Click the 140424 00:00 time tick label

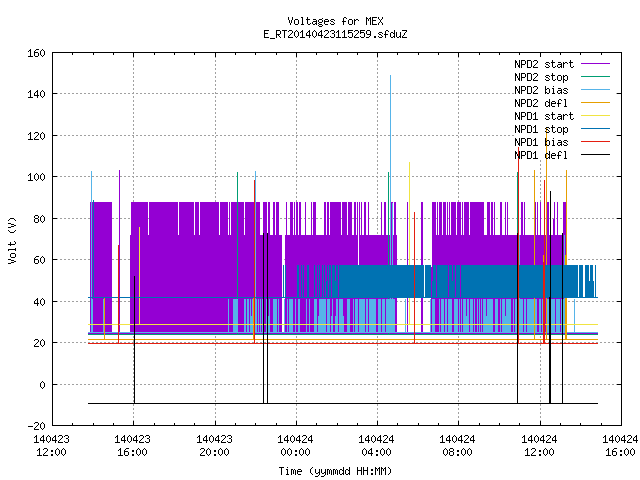295,445
